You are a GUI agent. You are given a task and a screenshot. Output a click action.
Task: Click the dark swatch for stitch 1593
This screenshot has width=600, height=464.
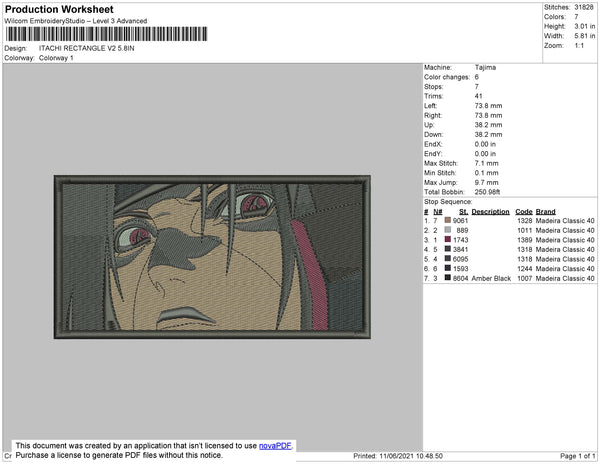click(x=448, y=268)
